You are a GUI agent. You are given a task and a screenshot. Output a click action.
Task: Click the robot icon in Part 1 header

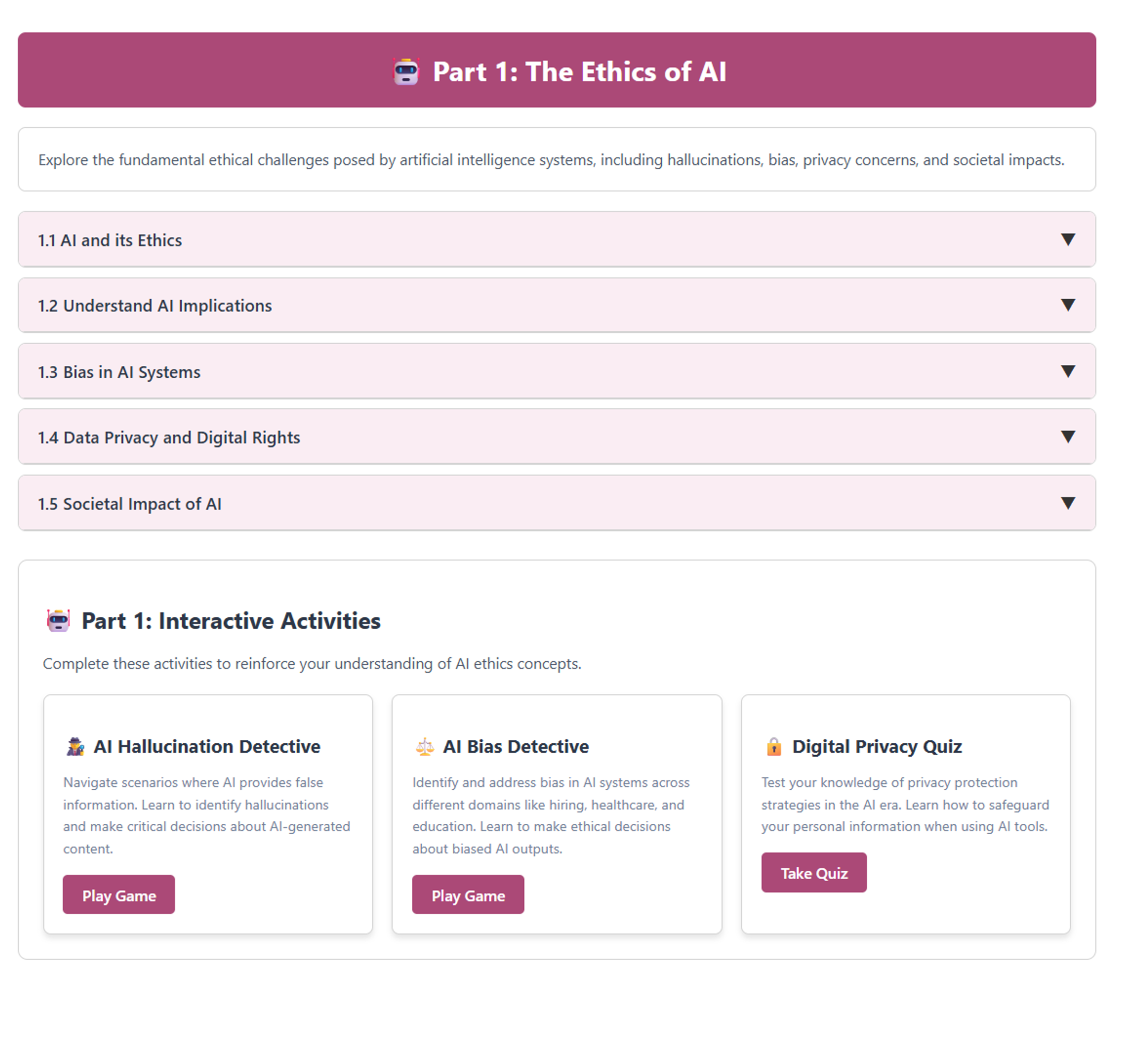click(406, 72)
